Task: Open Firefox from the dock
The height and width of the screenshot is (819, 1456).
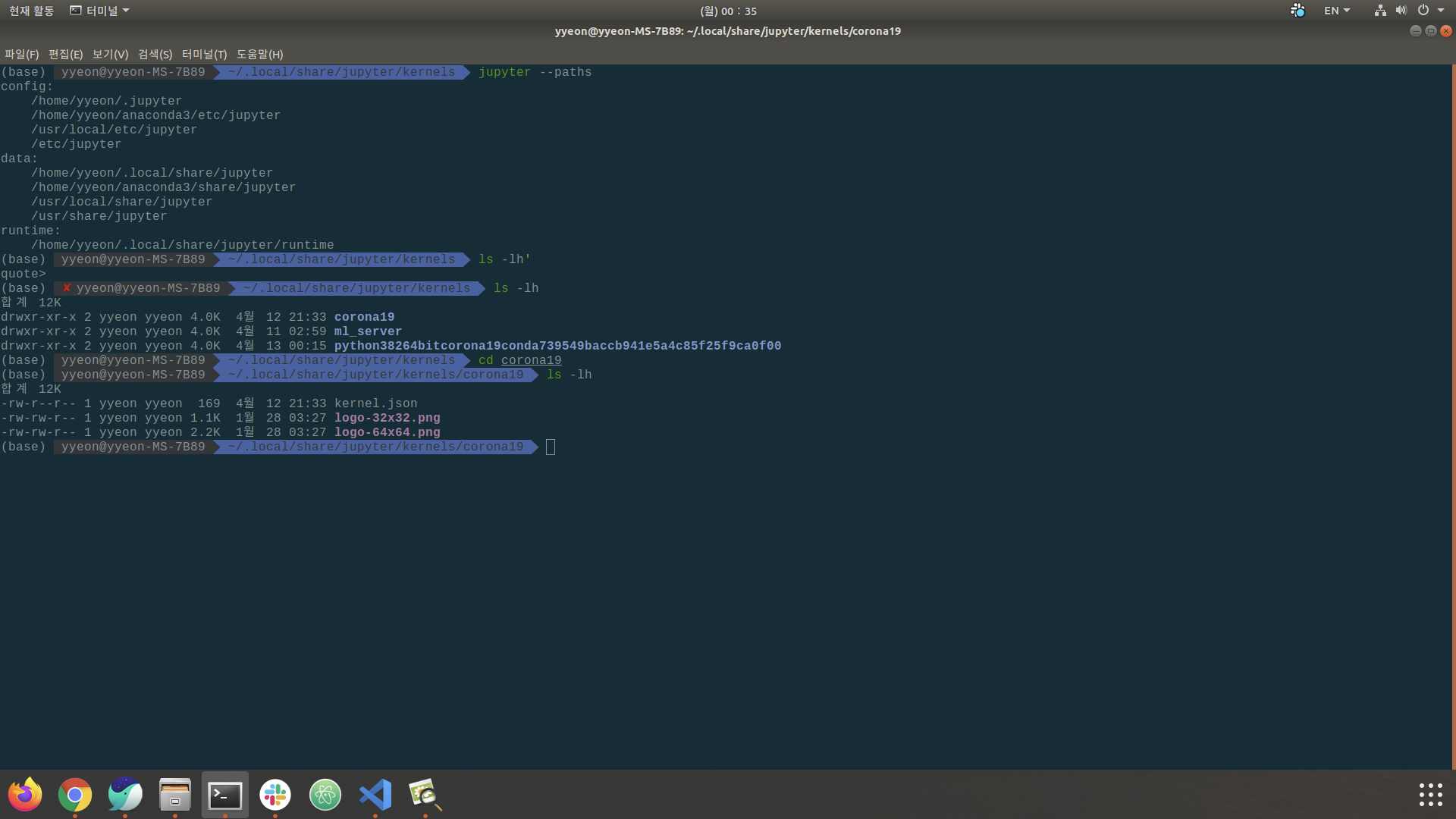Action: pyautogui.click(x=25, y=795)
